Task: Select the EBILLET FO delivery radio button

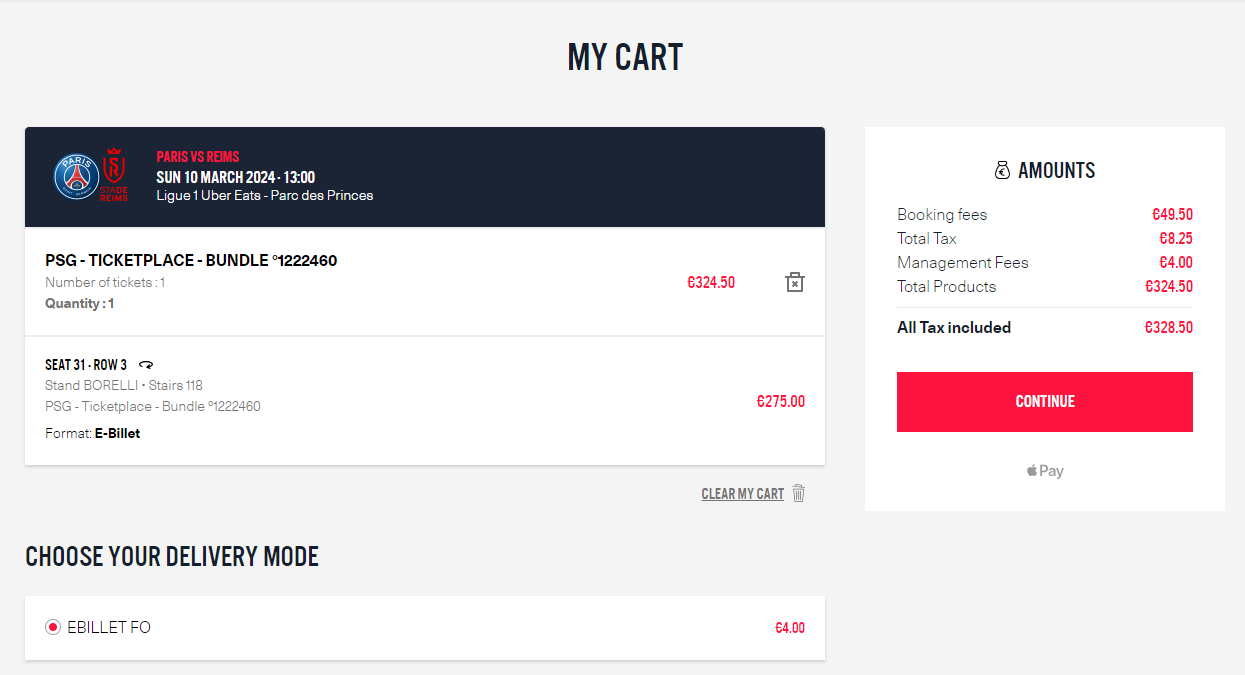Action: point(53,627)
